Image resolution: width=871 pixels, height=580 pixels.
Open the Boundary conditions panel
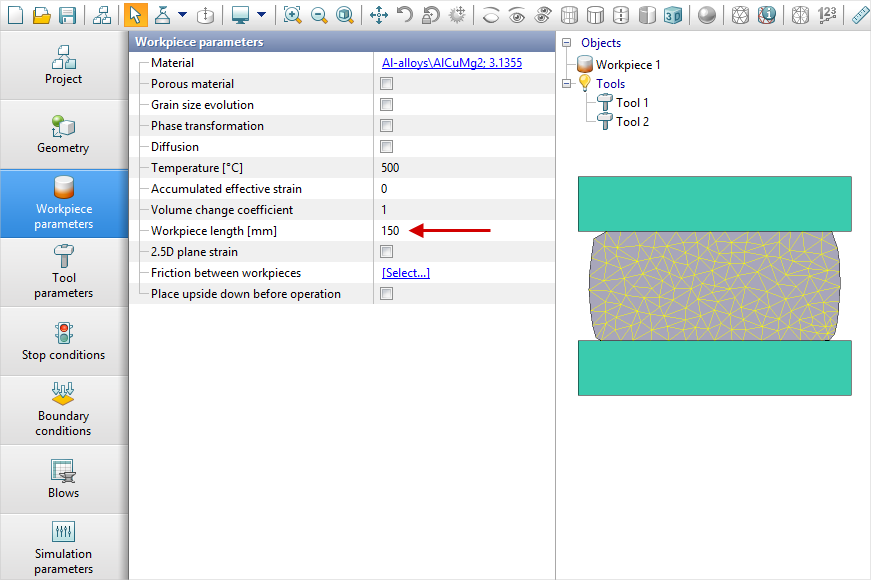63,409
